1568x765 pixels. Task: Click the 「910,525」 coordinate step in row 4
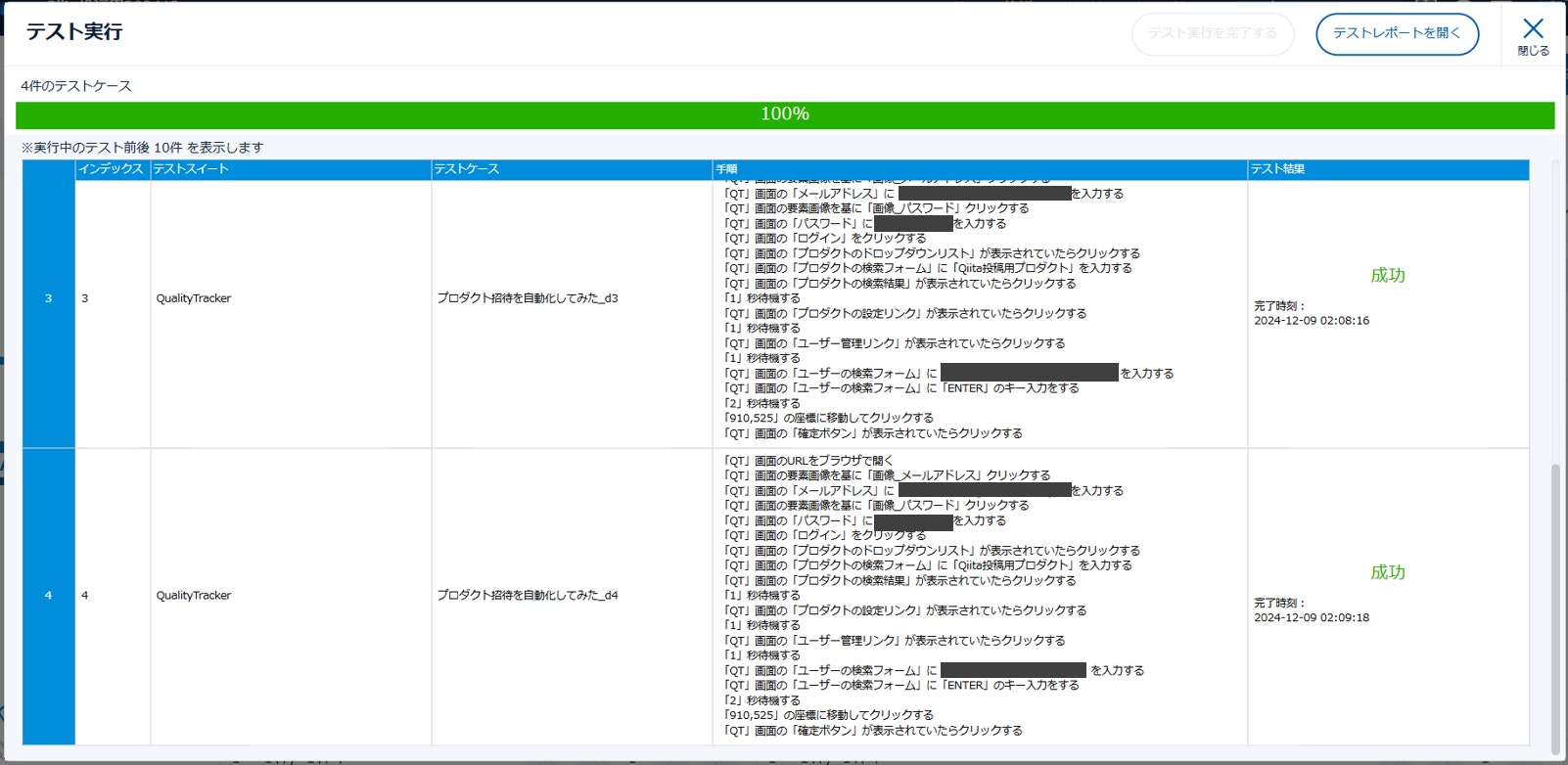tap(828, 715)
